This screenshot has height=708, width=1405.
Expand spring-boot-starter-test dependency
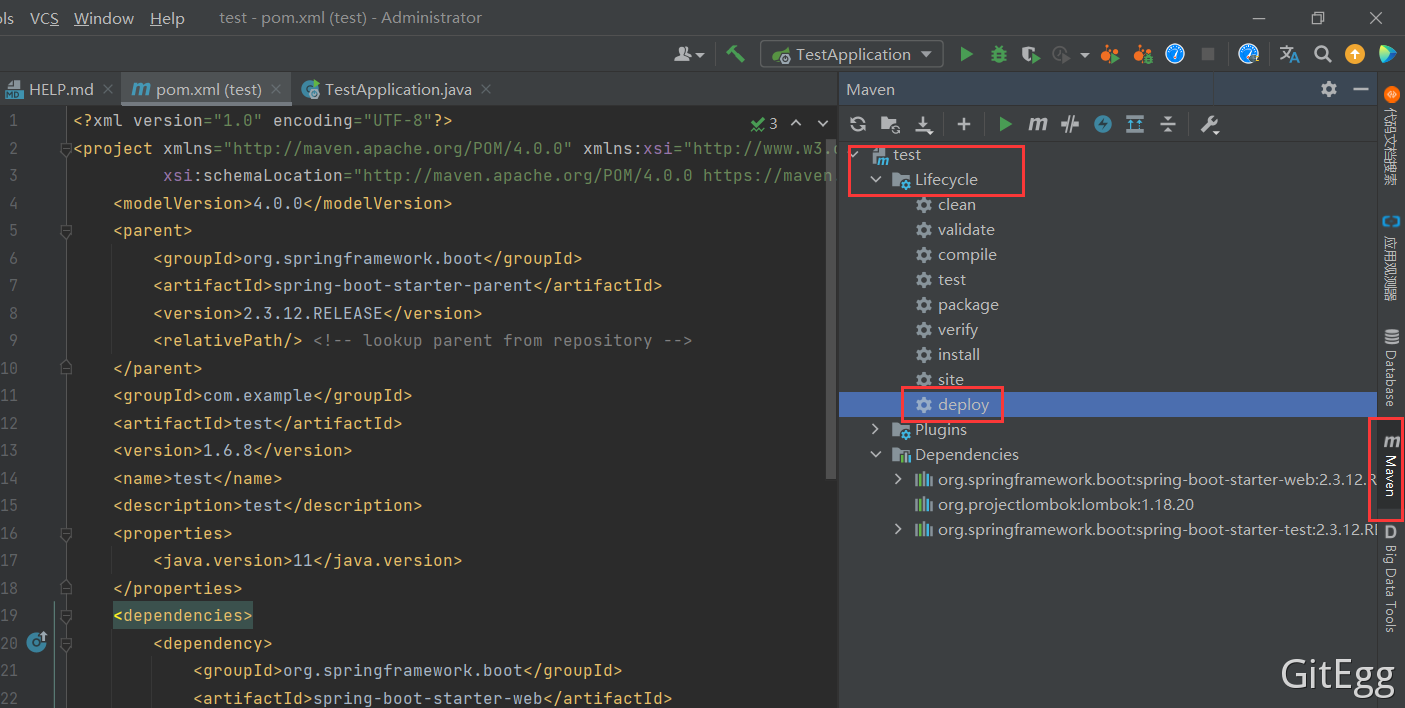pos(899,529)
